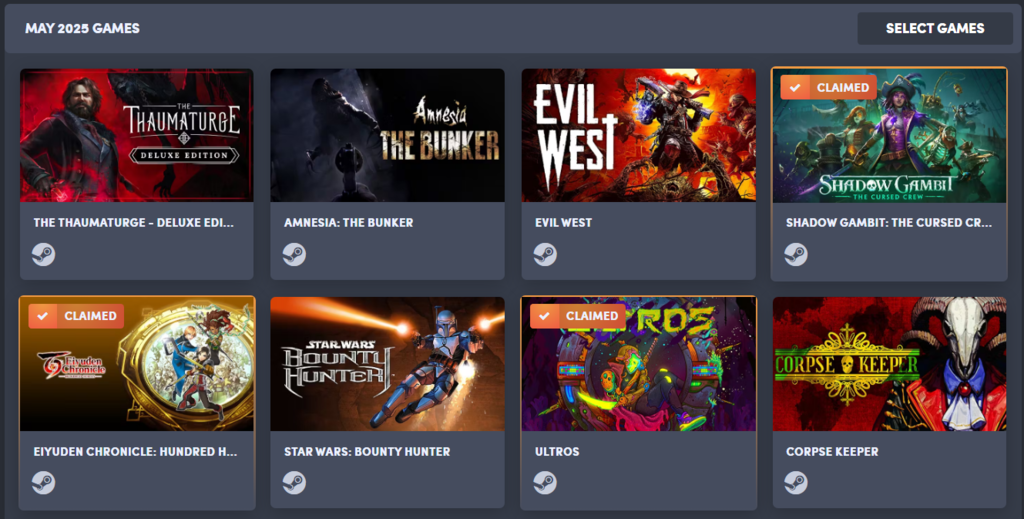
Task: Click Steam icon under Star Wars: Bounty Hunter
Action: click(295, 482)
